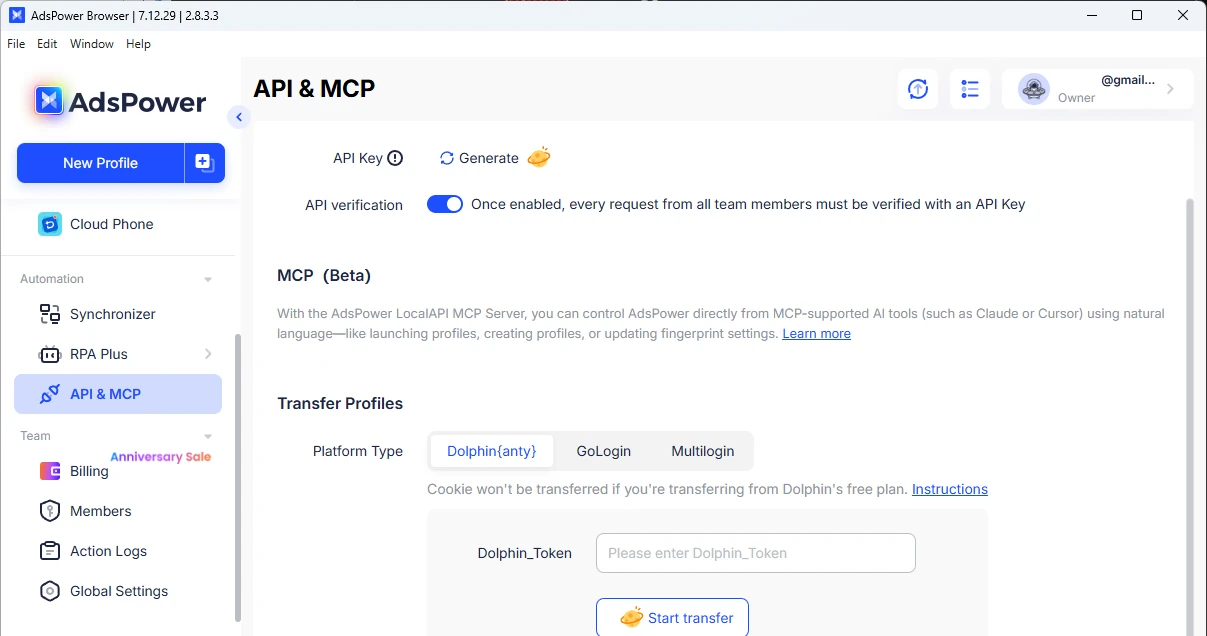
Task: Click the Dolphin_Token input field
Action: point(755,553)
